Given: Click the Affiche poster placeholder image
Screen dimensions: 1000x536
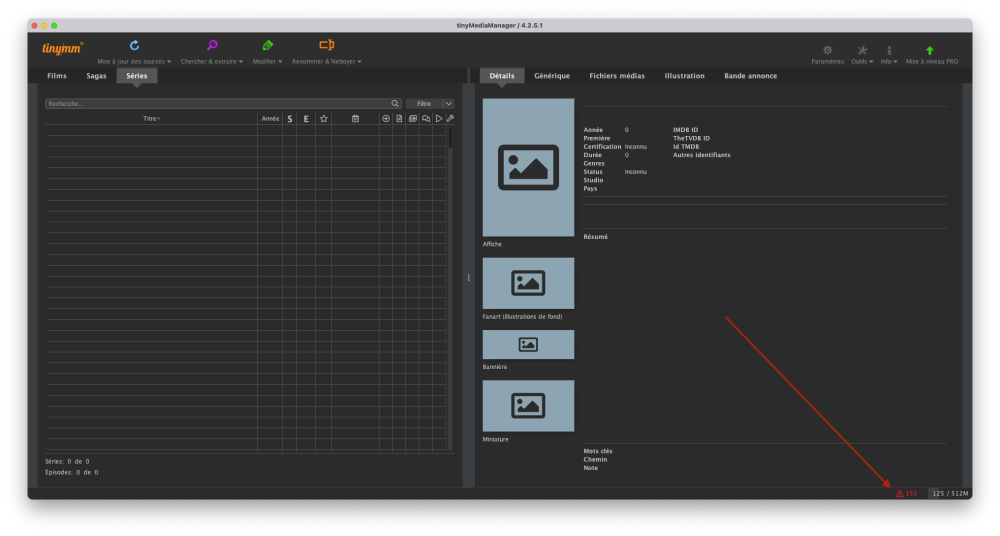Looking at the screenshot, I should (x=528, y=167).
